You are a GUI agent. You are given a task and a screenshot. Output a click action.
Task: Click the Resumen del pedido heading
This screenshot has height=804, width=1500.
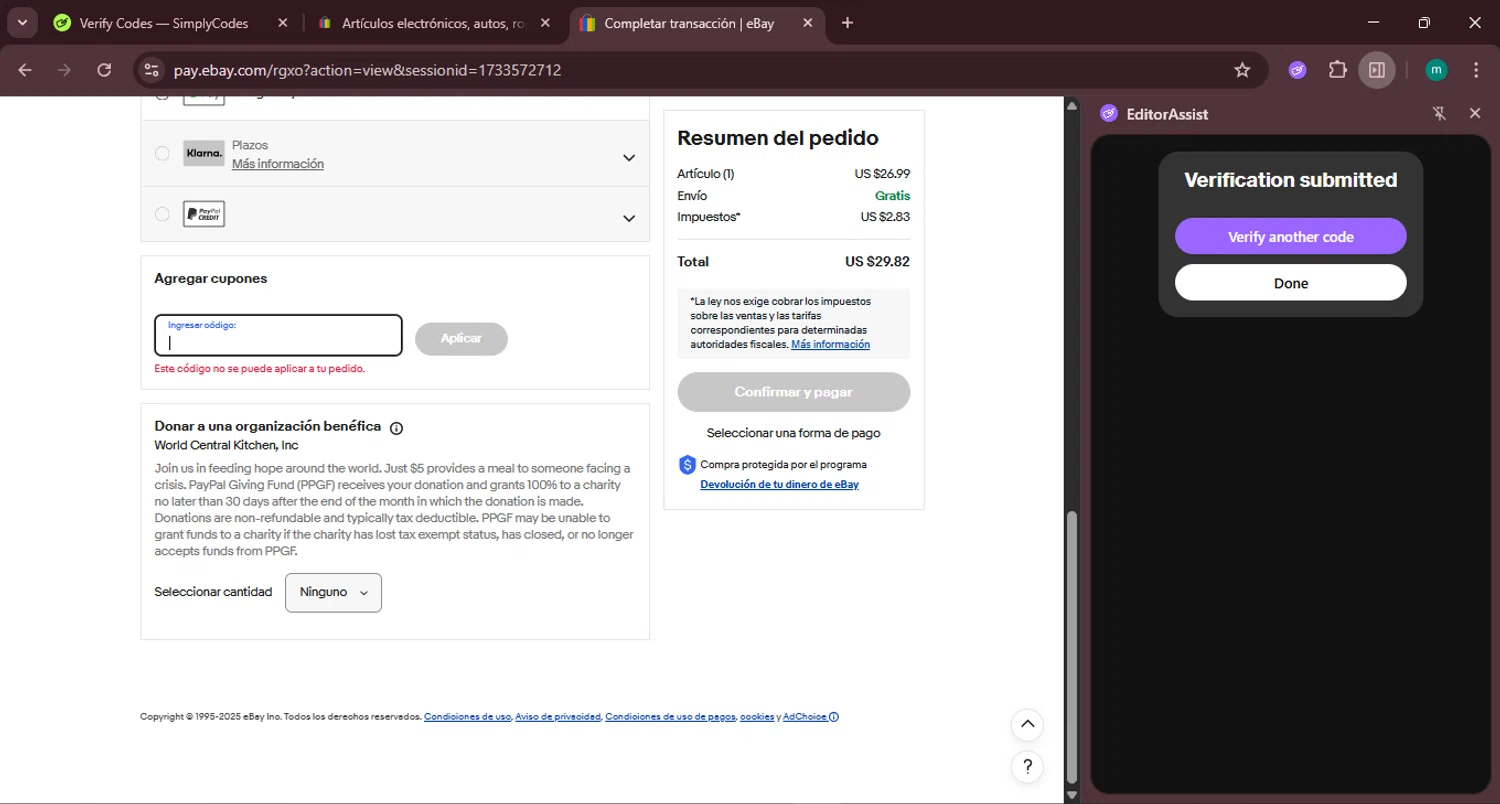coord(778,138)
